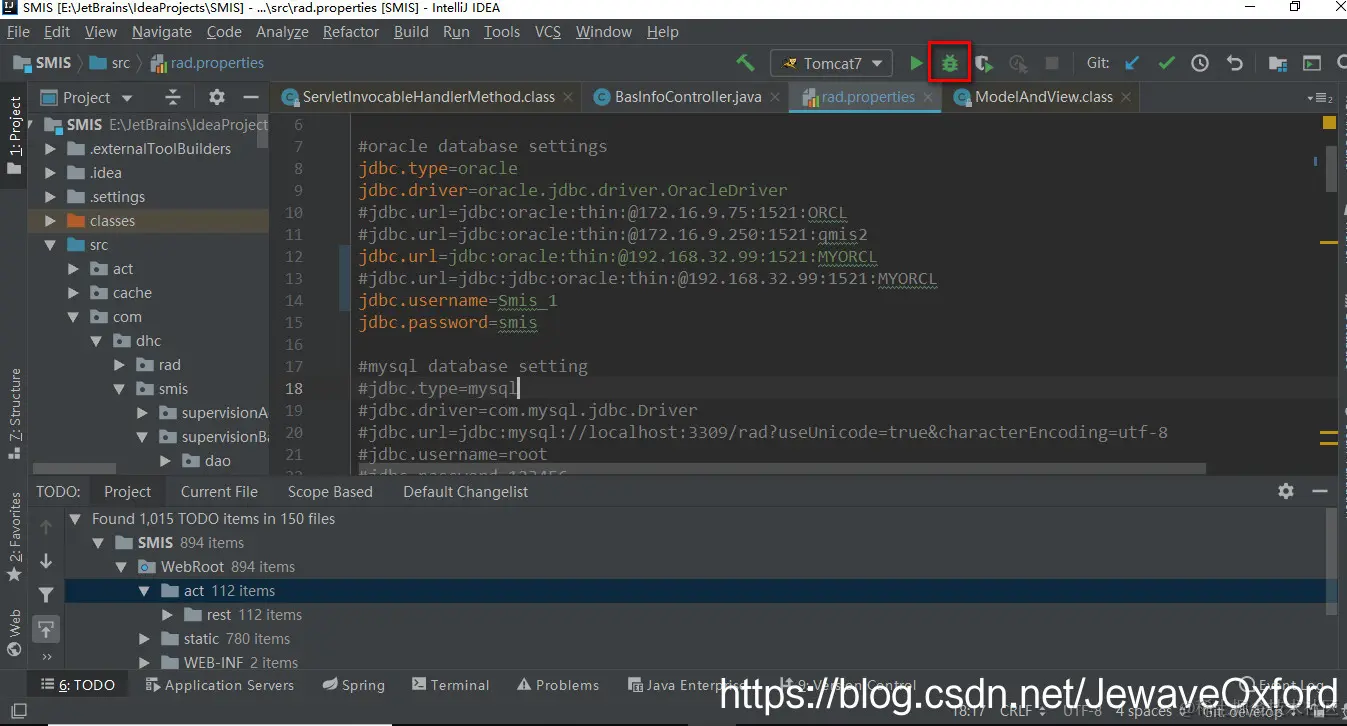Run with coverage icon
1347x726 pixels.
click(984, 63)
